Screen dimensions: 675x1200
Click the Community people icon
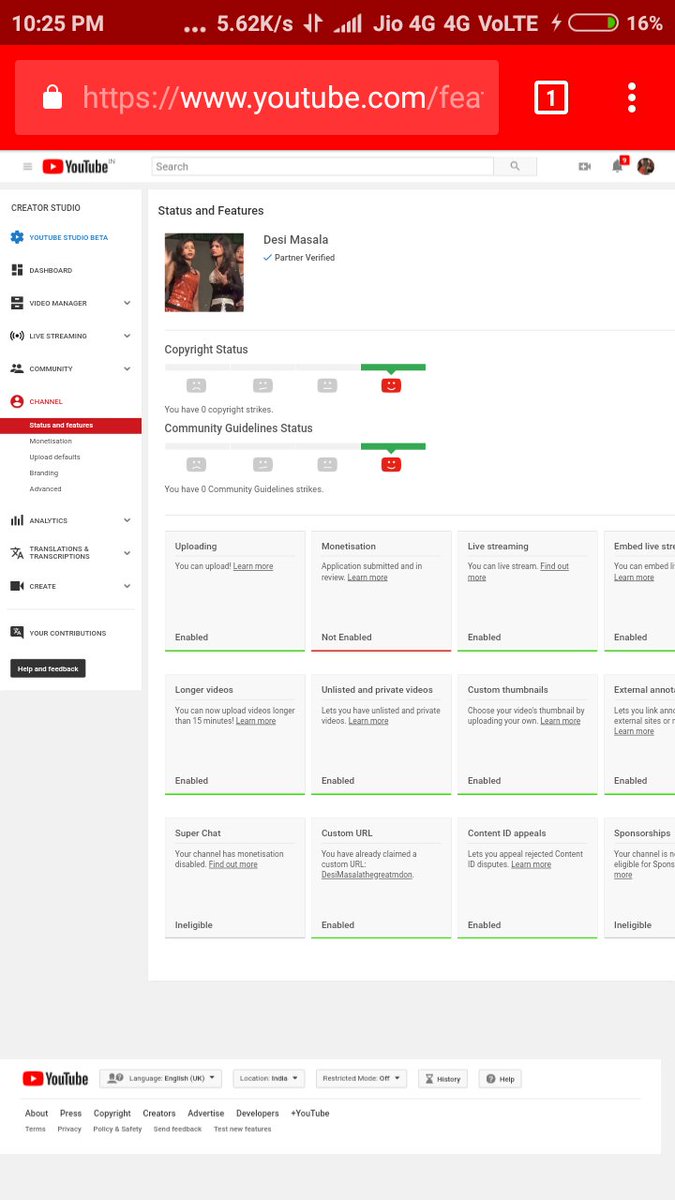point(17,369)
